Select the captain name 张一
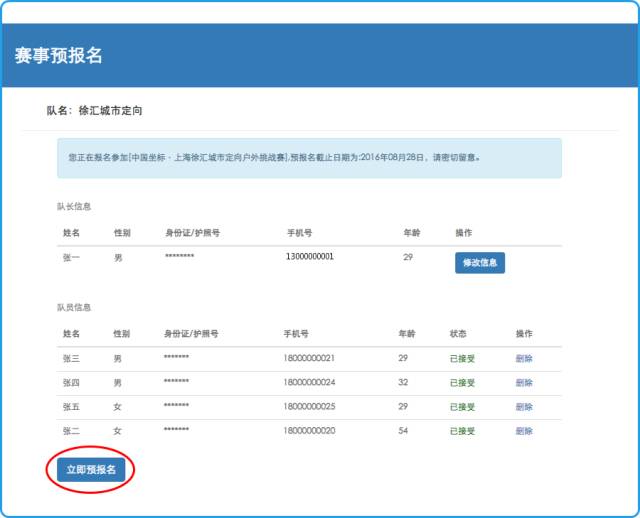 point(71,257)
